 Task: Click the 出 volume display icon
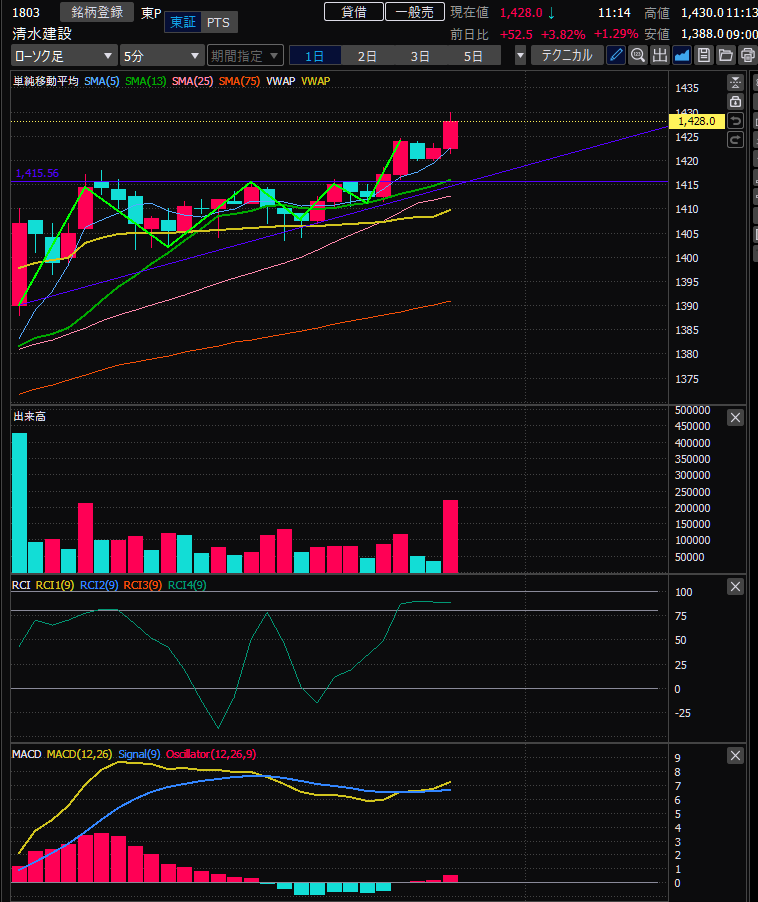click(x=660, y=55)
